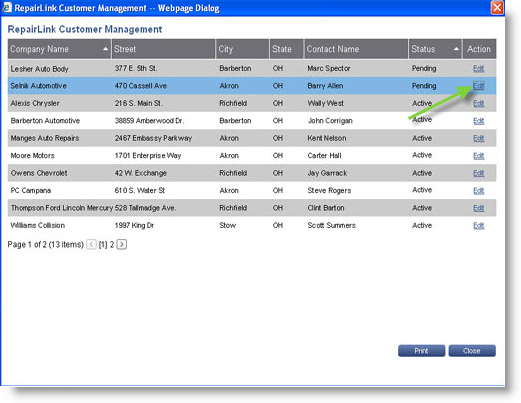The height and width of the screenshot is (403, 521).
Task: Edit the Manges Auto Repairs record
Action: [x=478, y=138]
